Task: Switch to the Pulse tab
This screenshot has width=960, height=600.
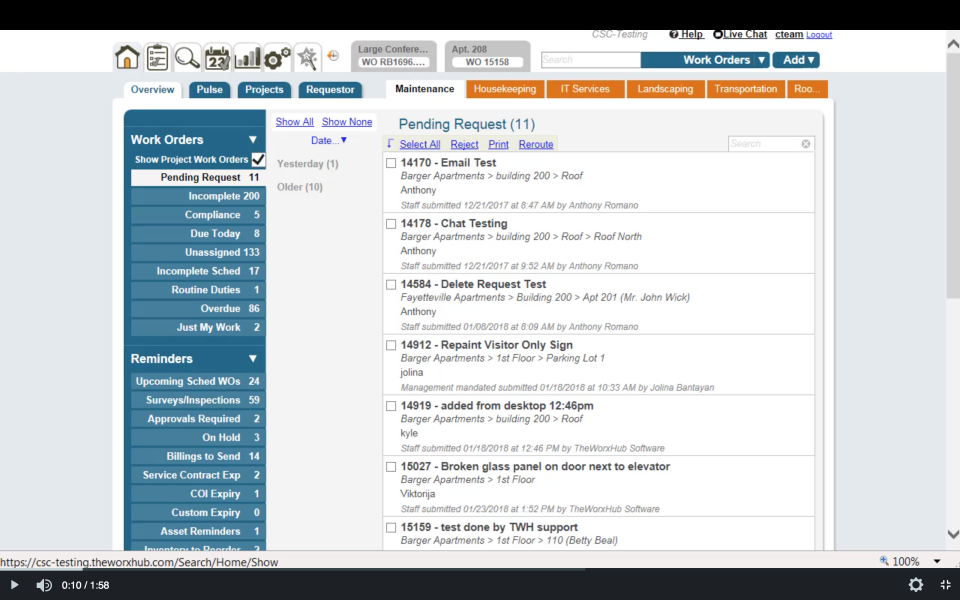Action: click(209, 89)
